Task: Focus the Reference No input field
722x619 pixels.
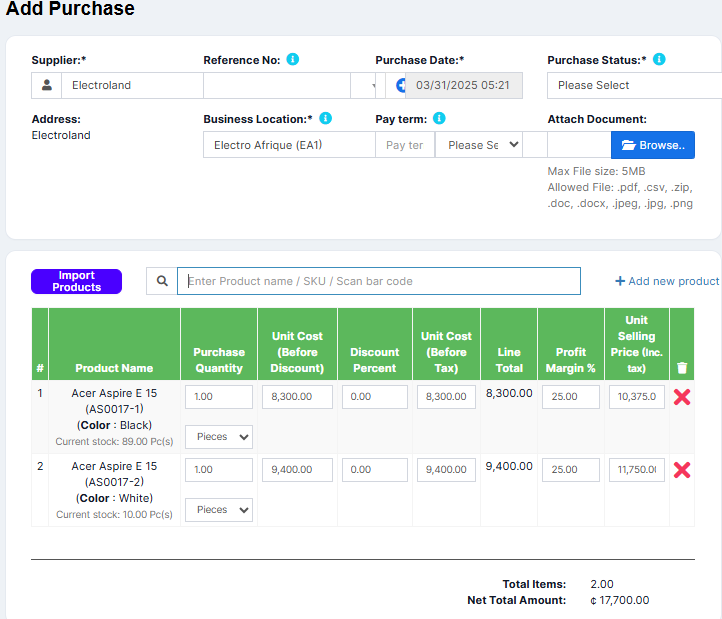Action: click(277, 85)
